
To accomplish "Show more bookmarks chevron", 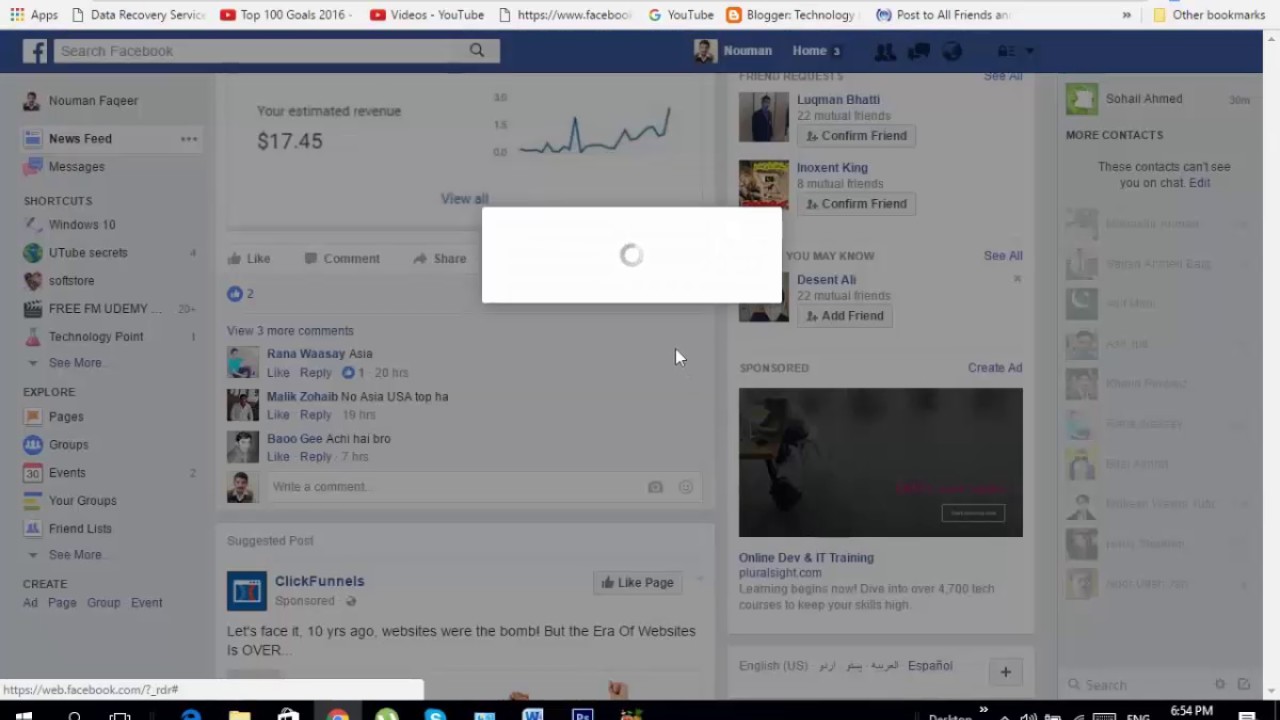I will pyautogui.click(x=1127, y=15).
